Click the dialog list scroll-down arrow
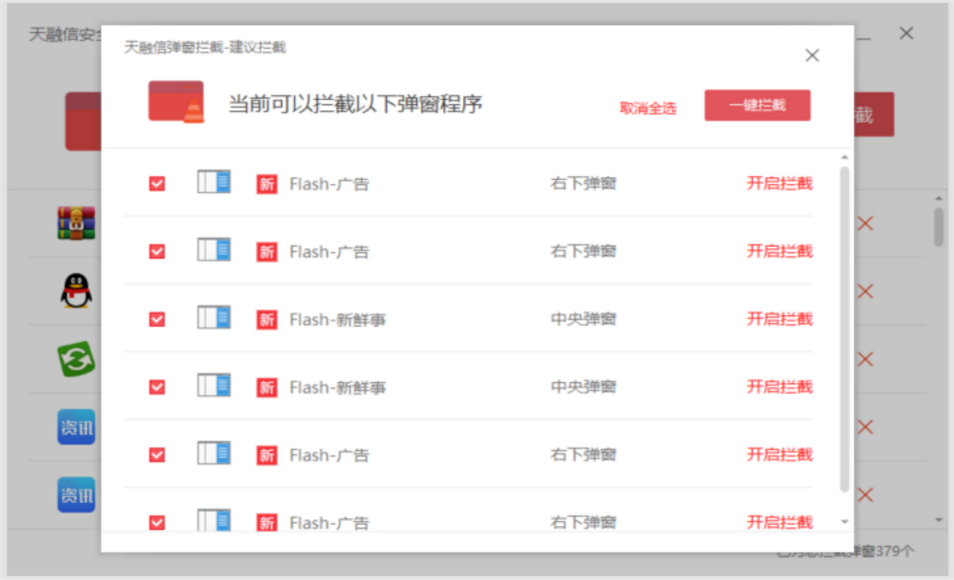This screenshot has width=954, height=580. click(844, 521)
